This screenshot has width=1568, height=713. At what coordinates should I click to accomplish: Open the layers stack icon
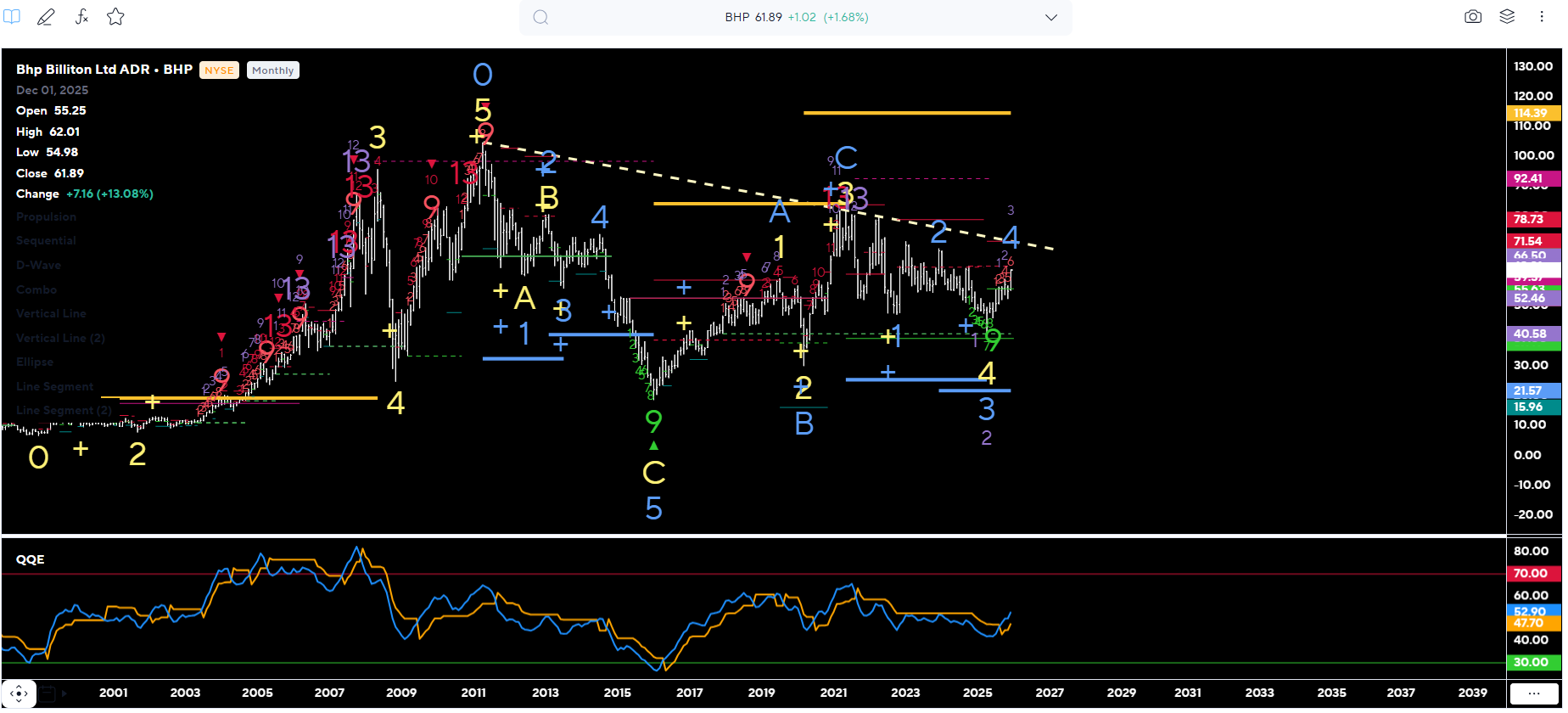click(x=1507, y=17)
